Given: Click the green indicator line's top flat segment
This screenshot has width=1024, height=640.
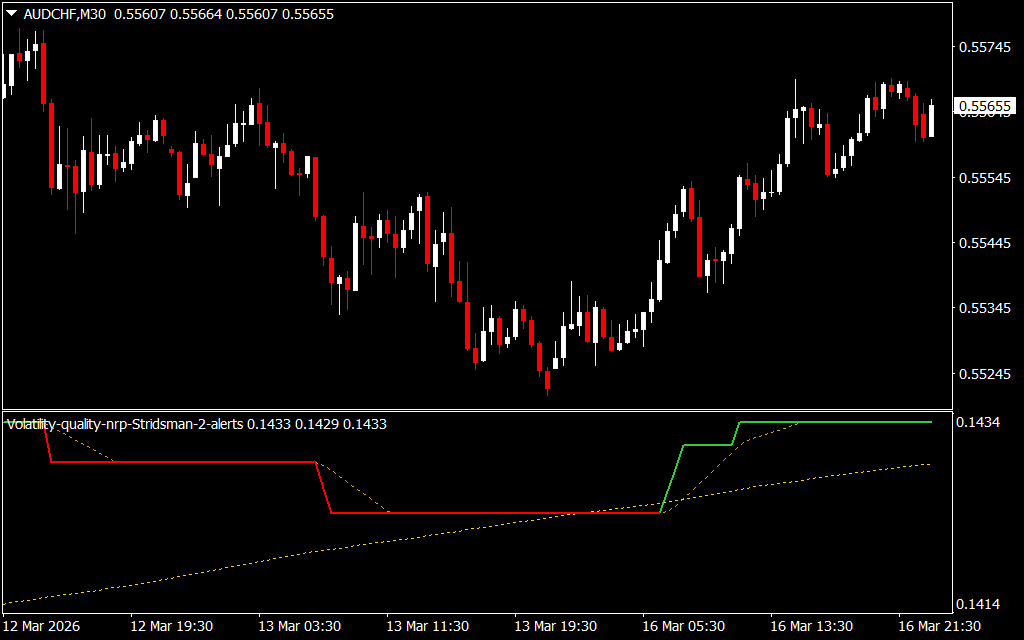Looking at the screenshot, I should pos(840,422).
